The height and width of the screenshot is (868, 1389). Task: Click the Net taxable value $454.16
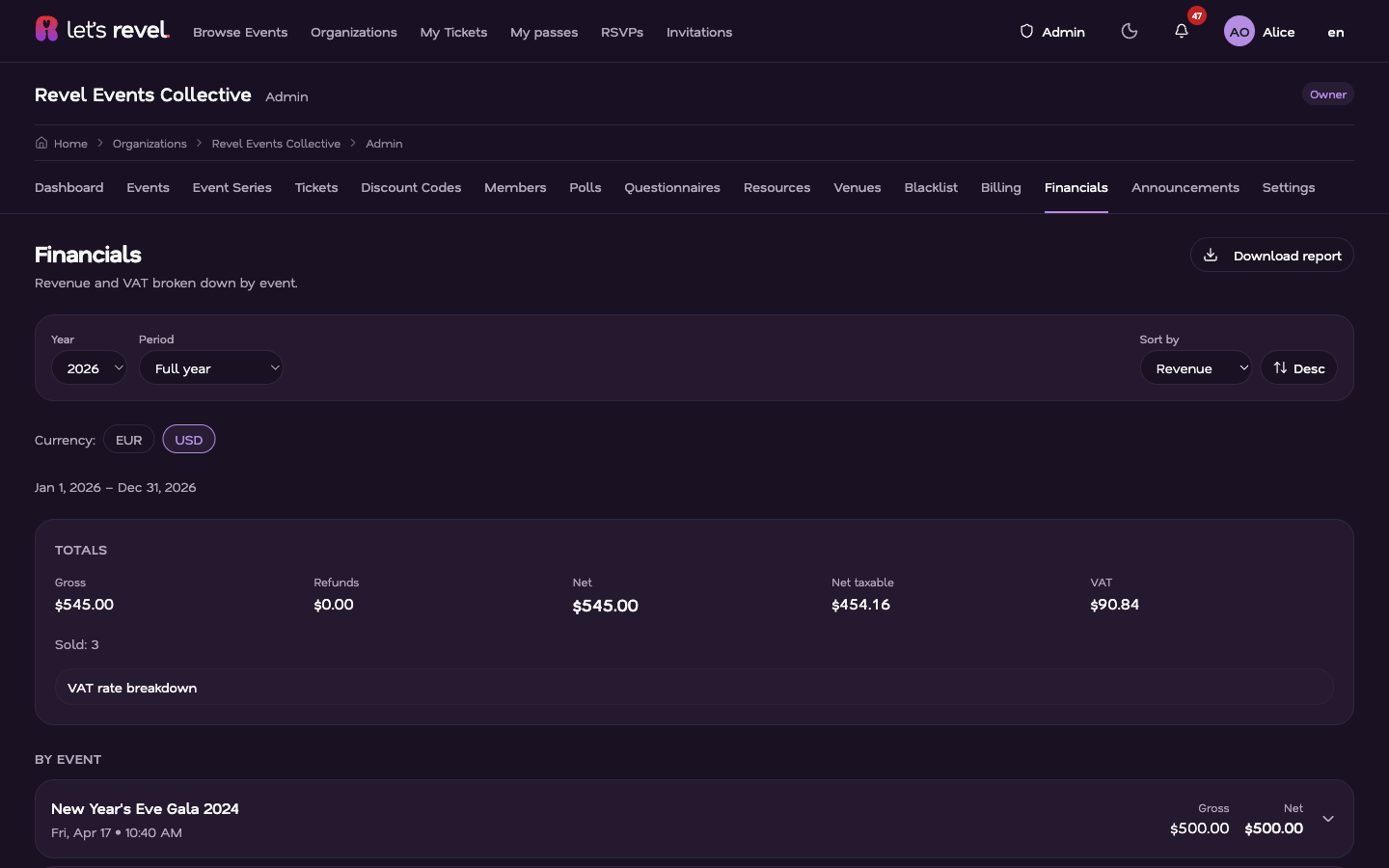click(860, 605)
